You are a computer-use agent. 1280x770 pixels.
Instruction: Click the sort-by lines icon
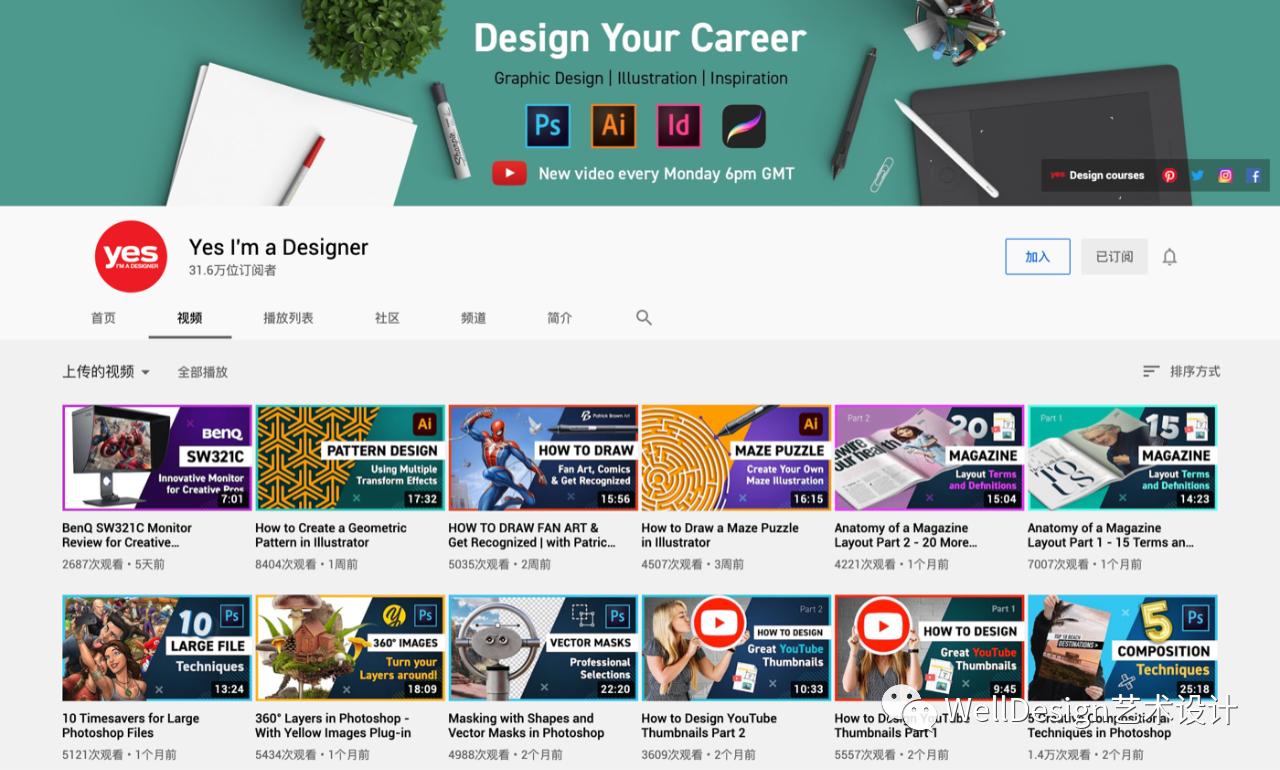point(1152,371)
